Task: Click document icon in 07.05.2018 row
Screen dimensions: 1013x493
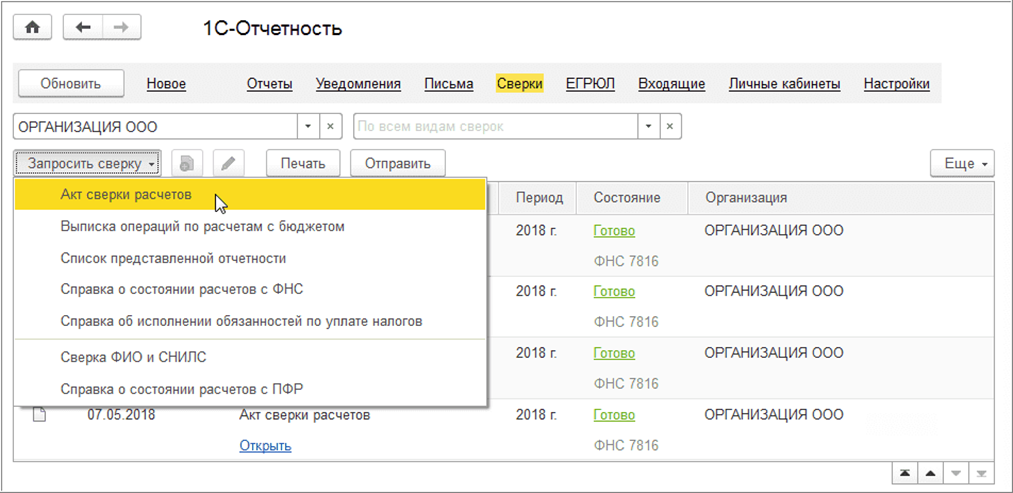Action: tap(40, 415)
